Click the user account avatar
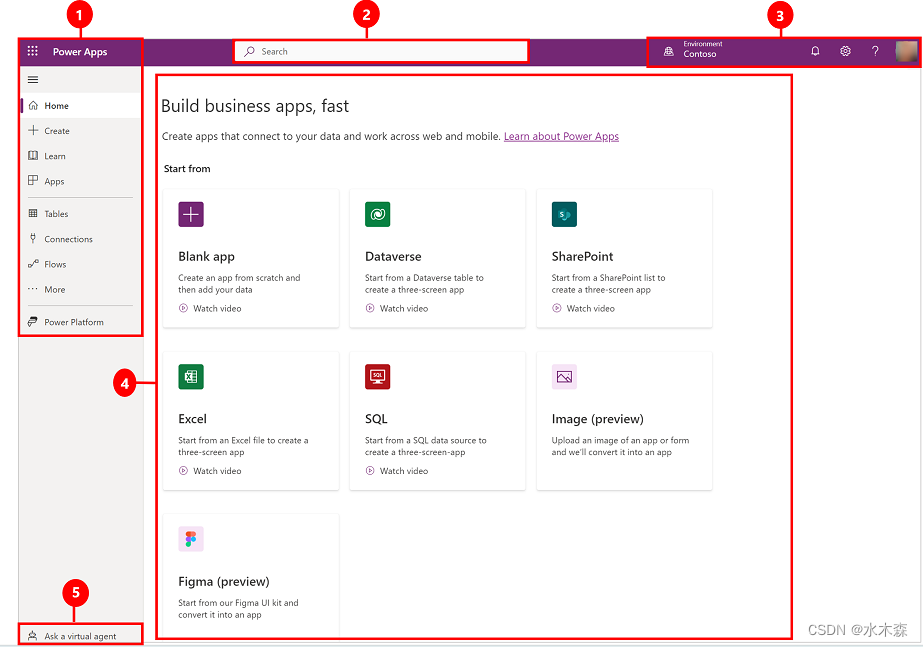The image size is (923, 647). point(907,51)
